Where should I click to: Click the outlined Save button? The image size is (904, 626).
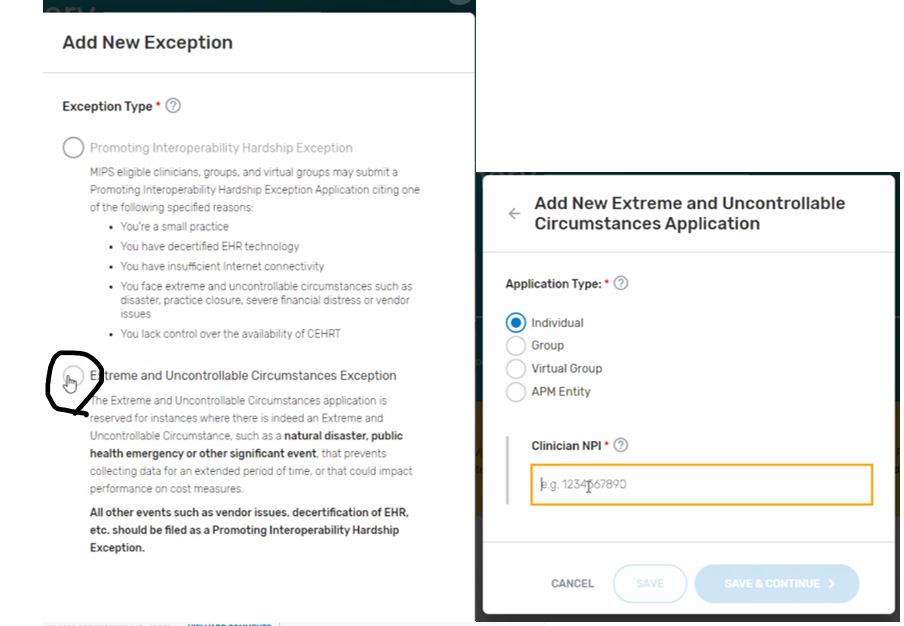pyautogui.click(x=650, y=583)
